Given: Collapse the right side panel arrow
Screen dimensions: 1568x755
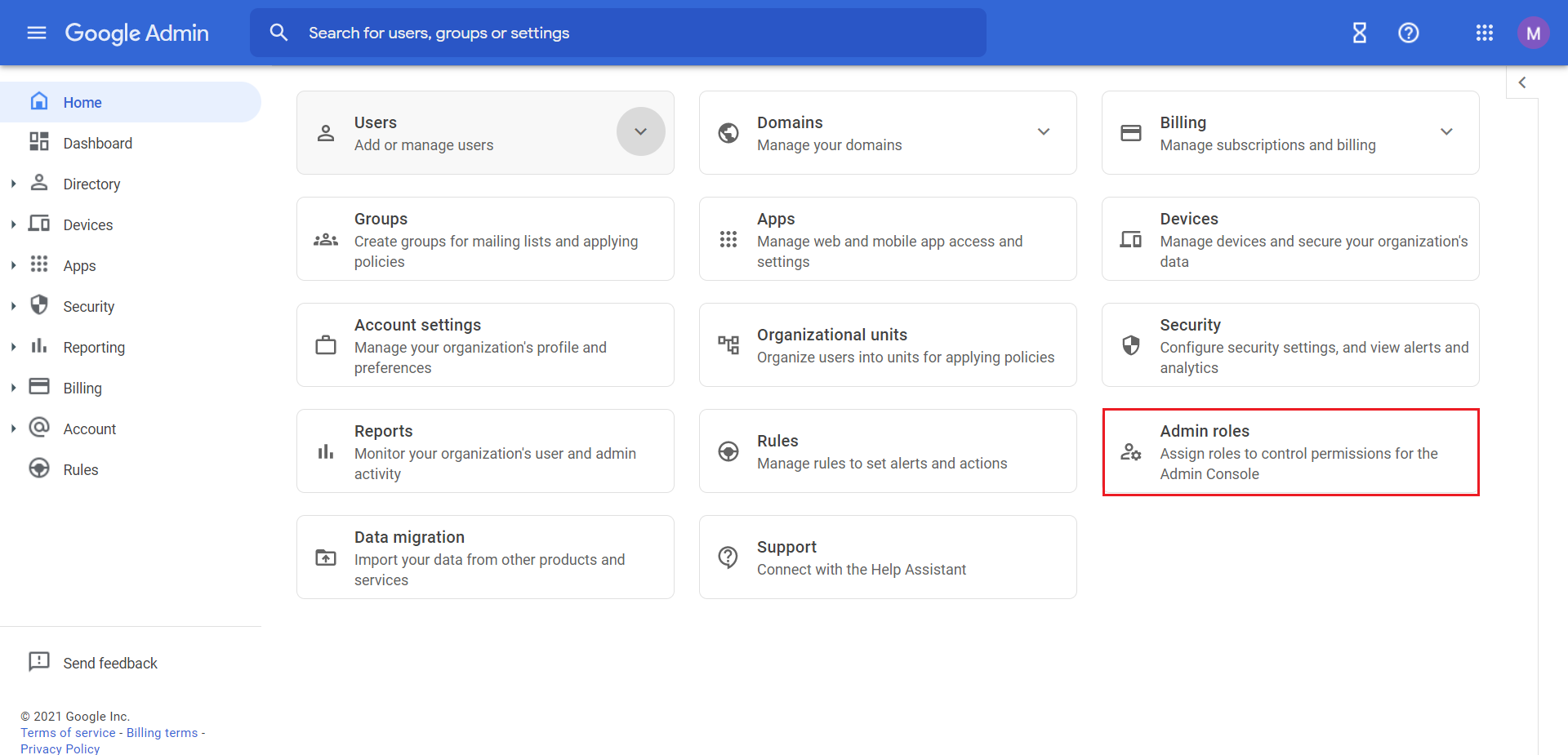Looking at the screenshot, I should [1522, 82].
